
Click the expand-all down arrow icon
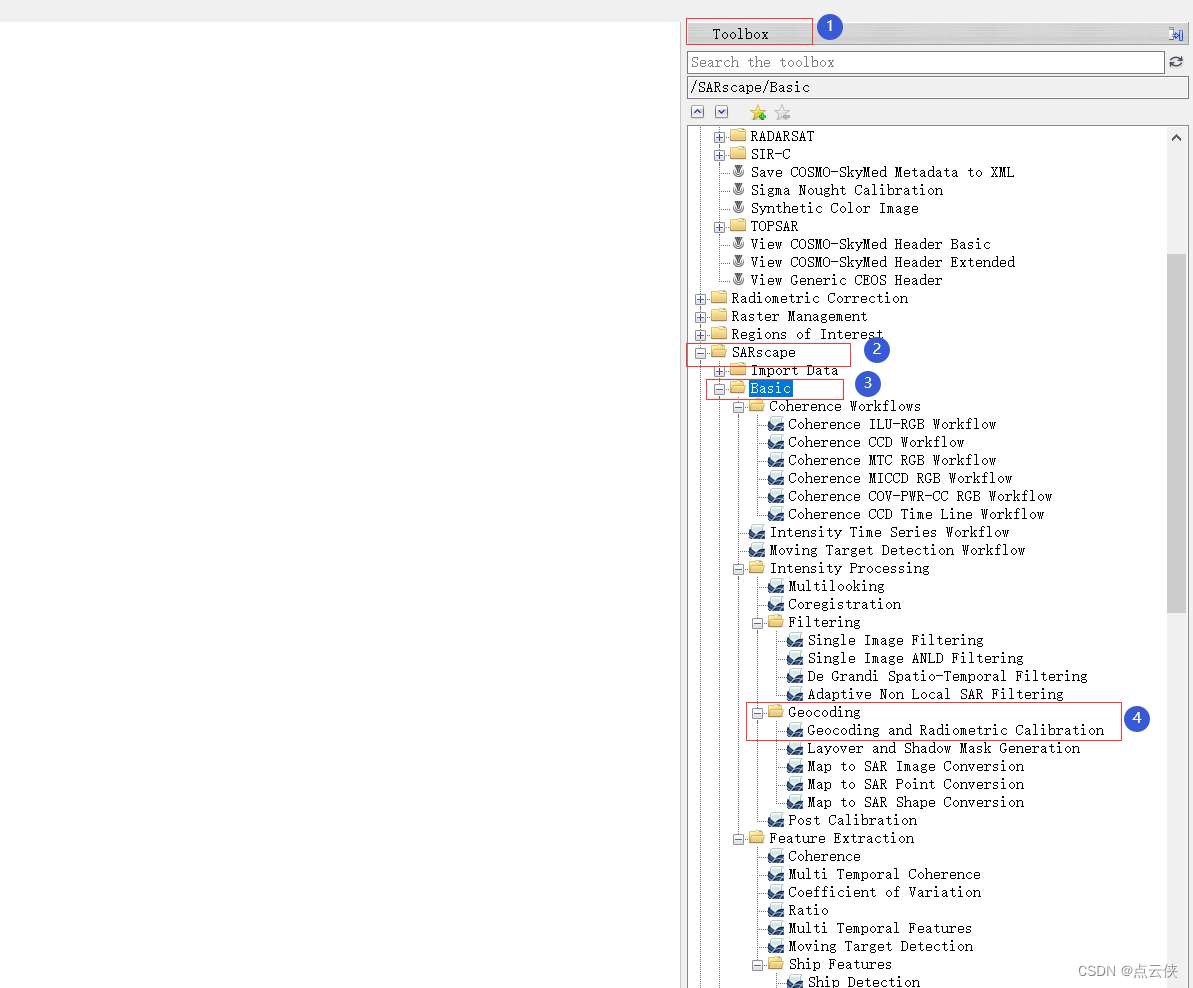721,113
